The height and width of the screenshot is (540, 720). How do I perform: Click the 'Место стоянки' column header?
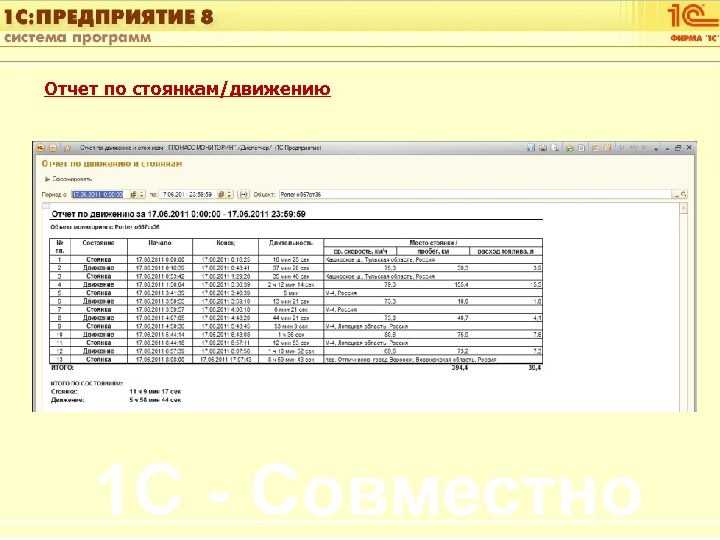pyautogui.click(x=433, y=242)
